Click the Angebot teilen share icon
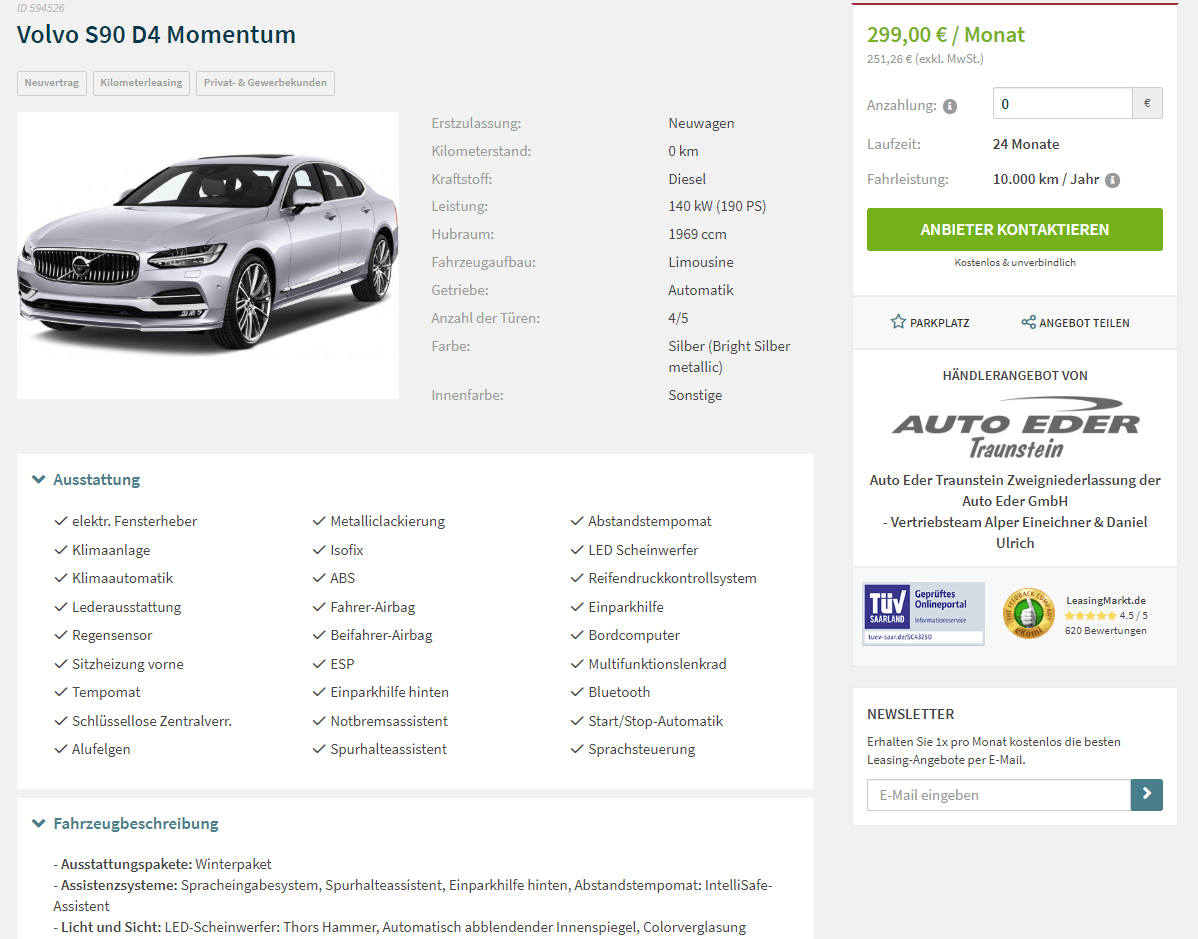1198x939 pixels. pos(1028,322)
